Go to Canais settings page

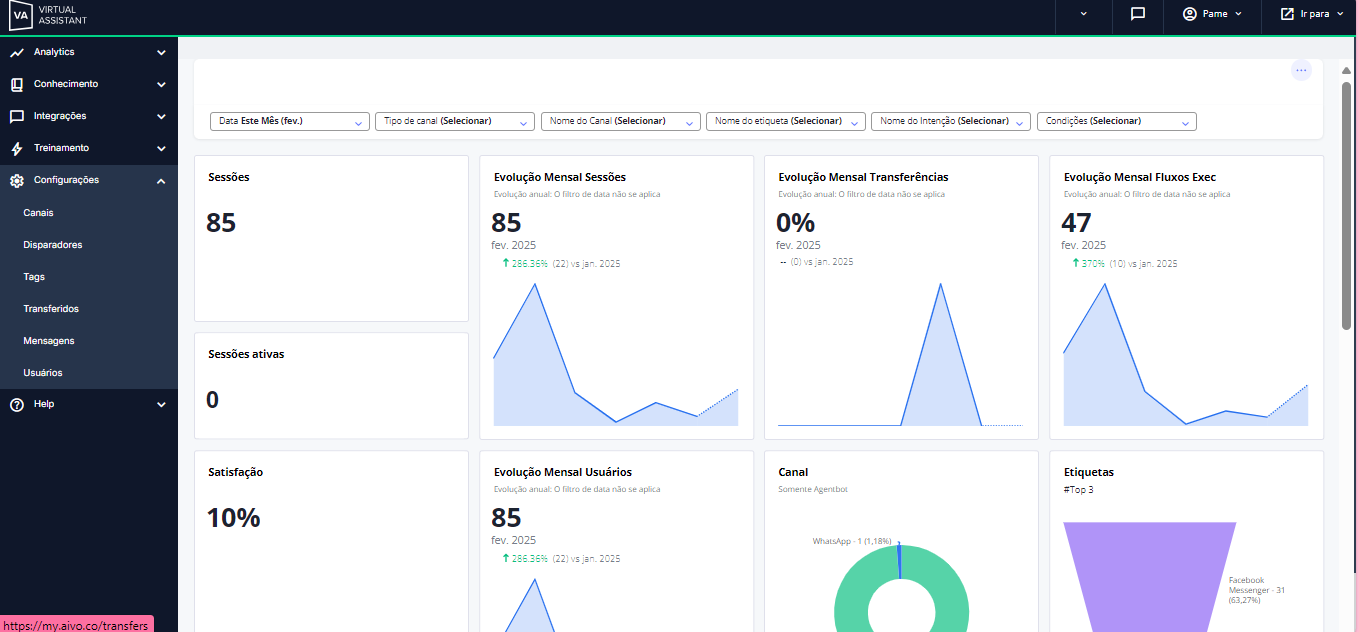39,213
